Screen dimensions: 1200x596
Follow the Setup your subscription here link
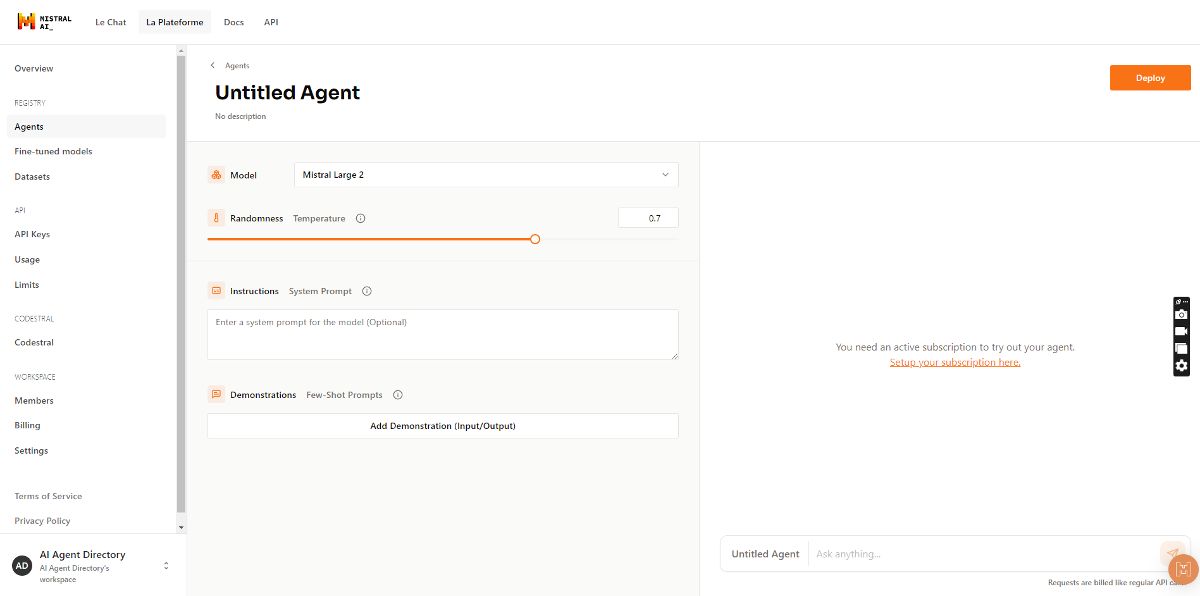(954, 361)
